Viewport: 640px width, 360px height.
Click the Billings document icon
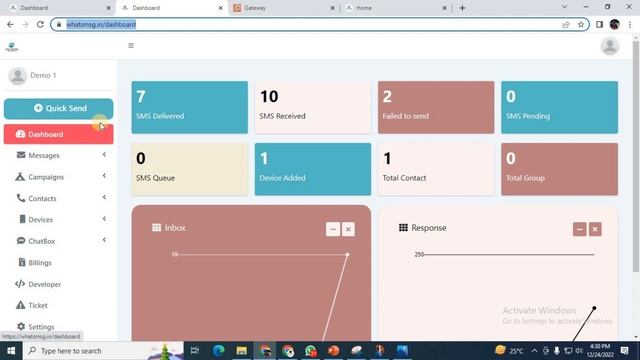click(x=22, y=262)
